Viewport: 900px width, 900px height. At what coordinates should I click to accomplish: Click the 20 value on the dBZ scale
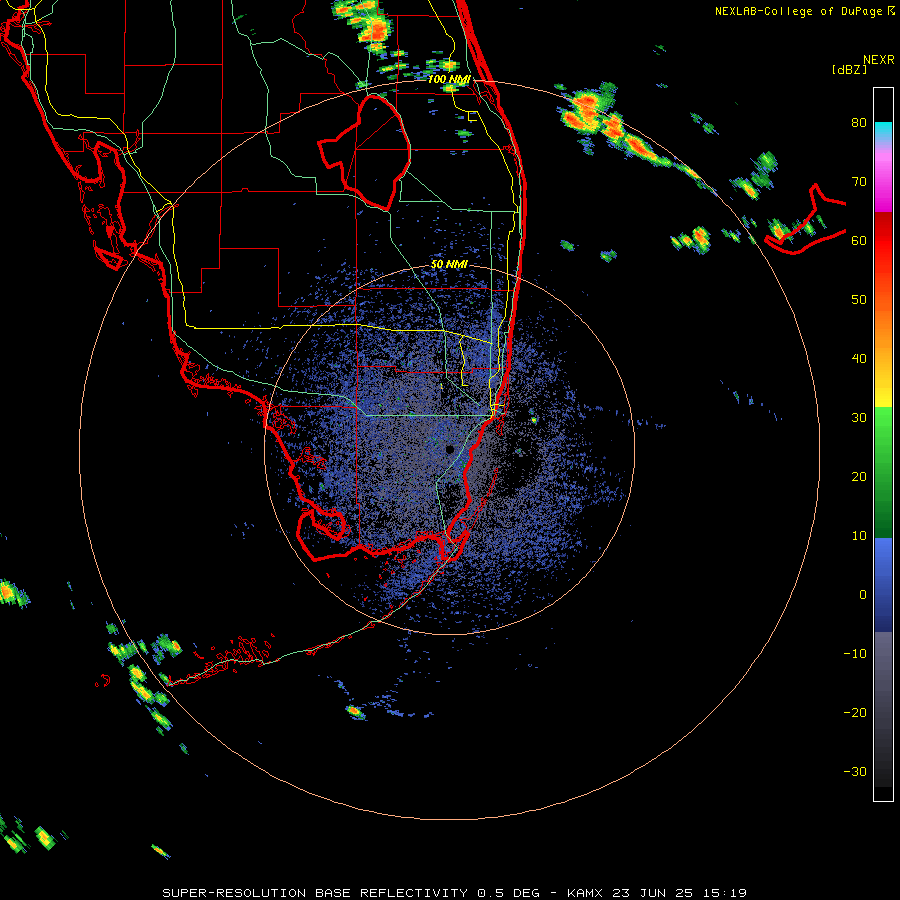(x=859, y=476)
